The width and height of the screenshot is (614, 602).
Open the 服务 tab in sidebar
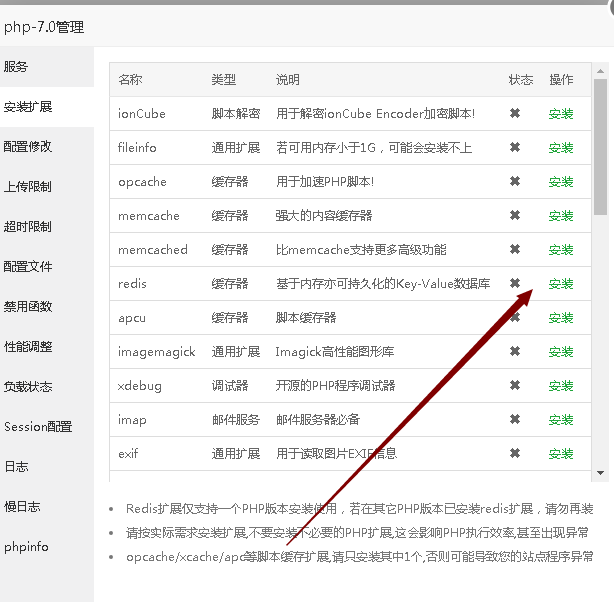tap(17, 67)
